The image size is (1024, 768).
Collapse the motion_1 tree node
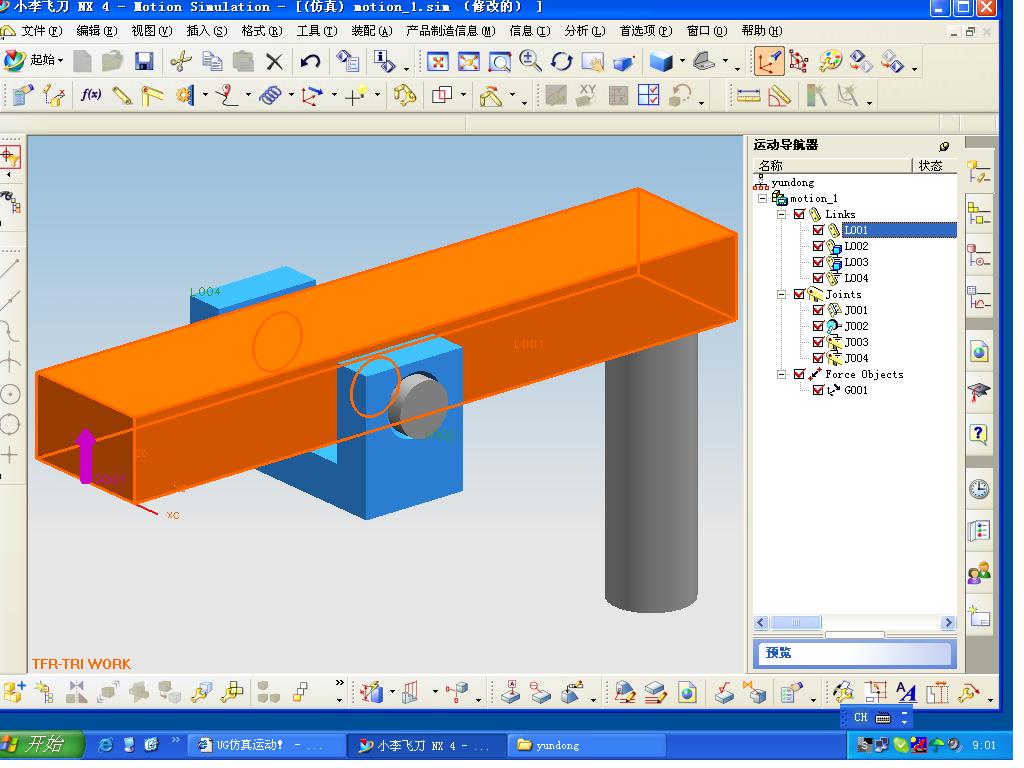[762, 198]
